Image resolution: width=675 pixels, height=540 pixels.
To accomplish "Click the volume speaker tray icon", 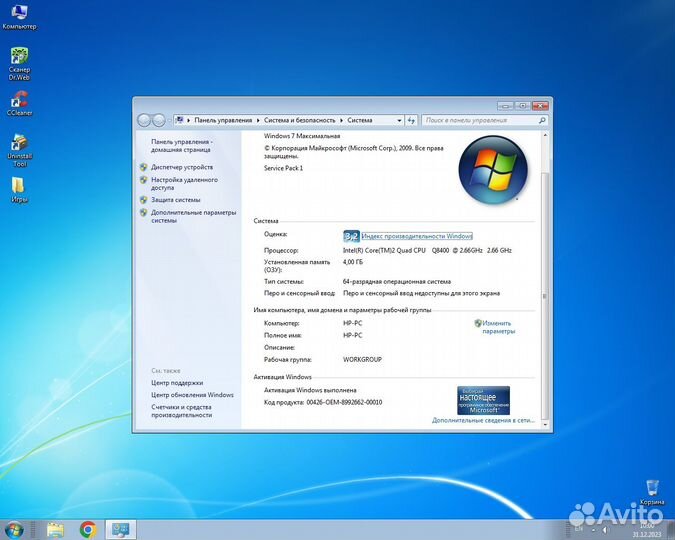I will (x=605, y=530).
